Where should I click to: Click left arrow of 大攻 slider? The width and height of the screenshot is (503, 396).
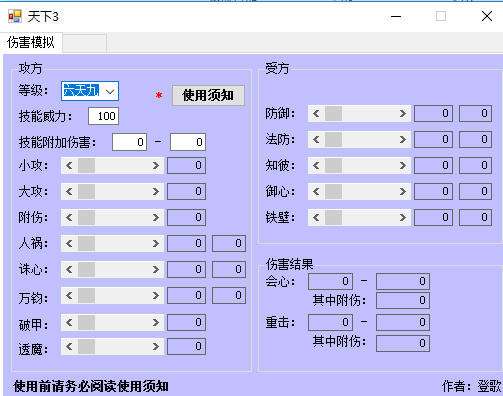[69, 192]
